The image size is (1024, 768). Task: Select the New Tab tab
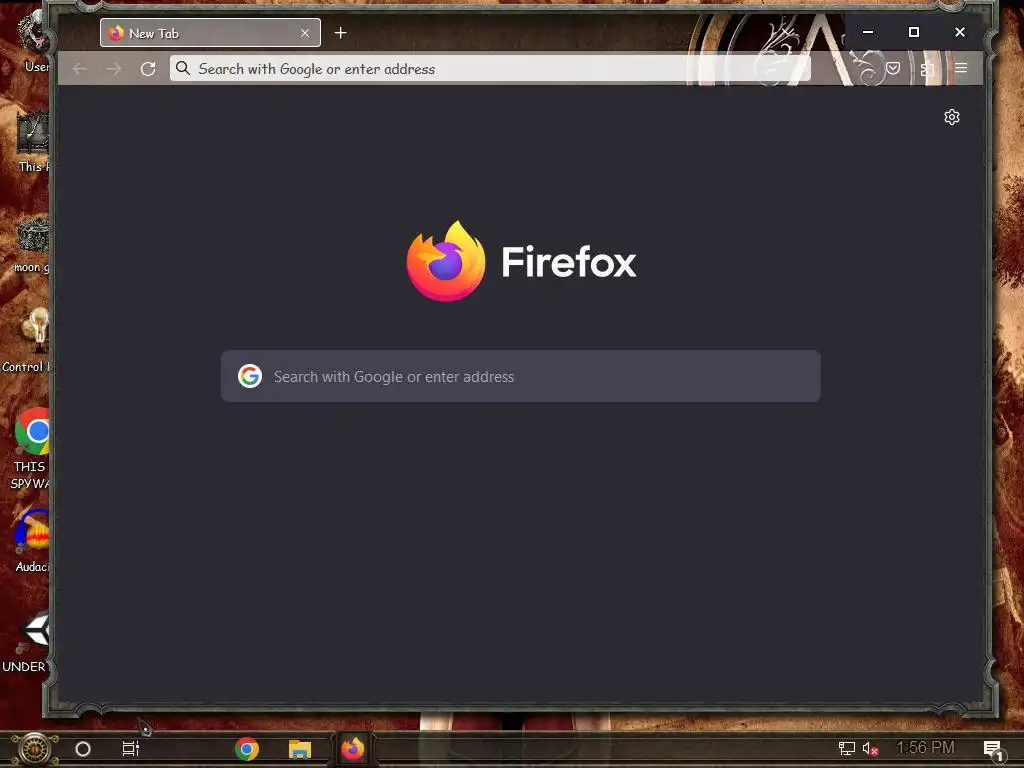pos(210,33)
